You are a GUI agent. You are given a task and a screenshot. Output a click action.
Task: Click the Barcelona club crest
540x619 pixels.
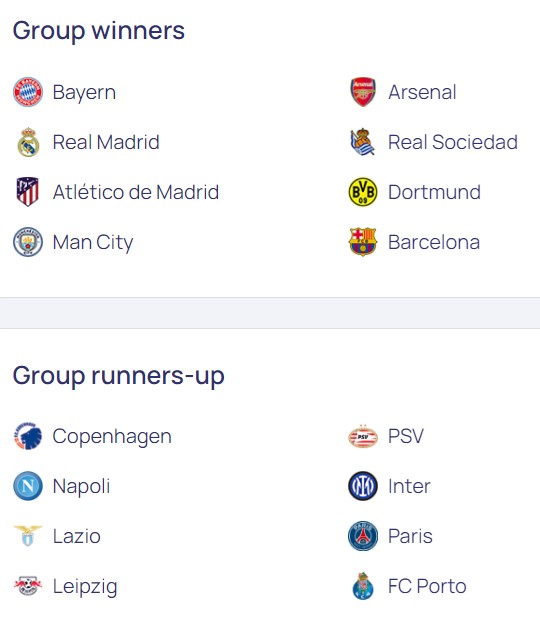coord(363,242)
